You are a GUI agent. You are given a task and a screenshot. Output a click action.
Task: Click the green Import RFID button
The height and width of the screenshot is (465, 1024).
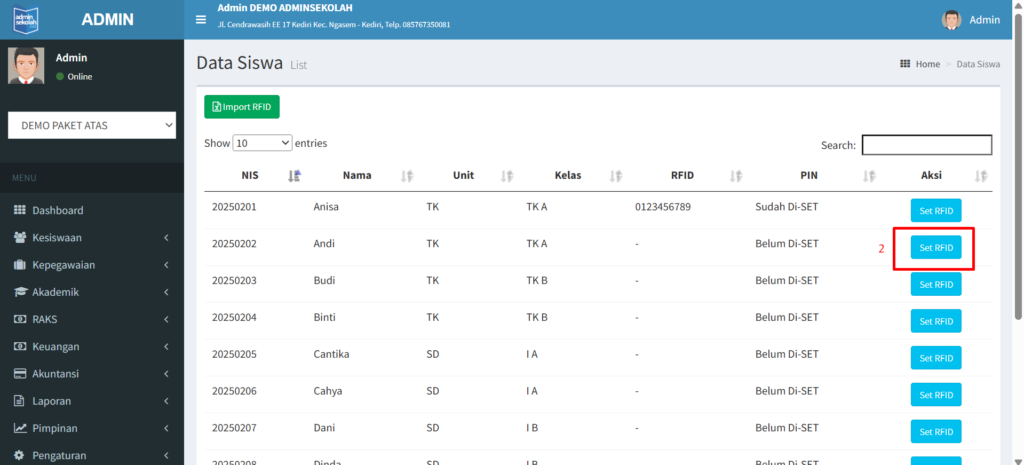(242, 107)
